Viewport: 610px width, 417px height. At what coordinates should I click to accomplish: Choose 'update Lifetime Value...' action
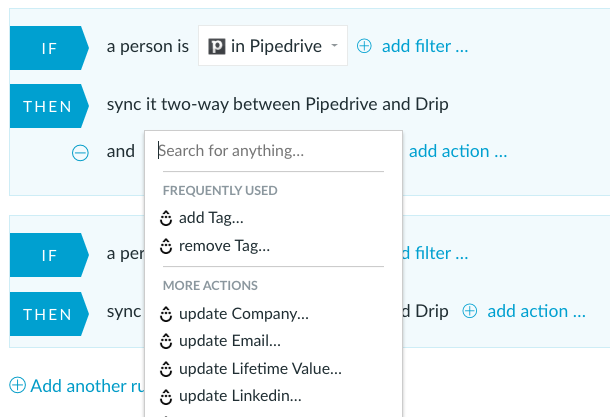point(260,369)
